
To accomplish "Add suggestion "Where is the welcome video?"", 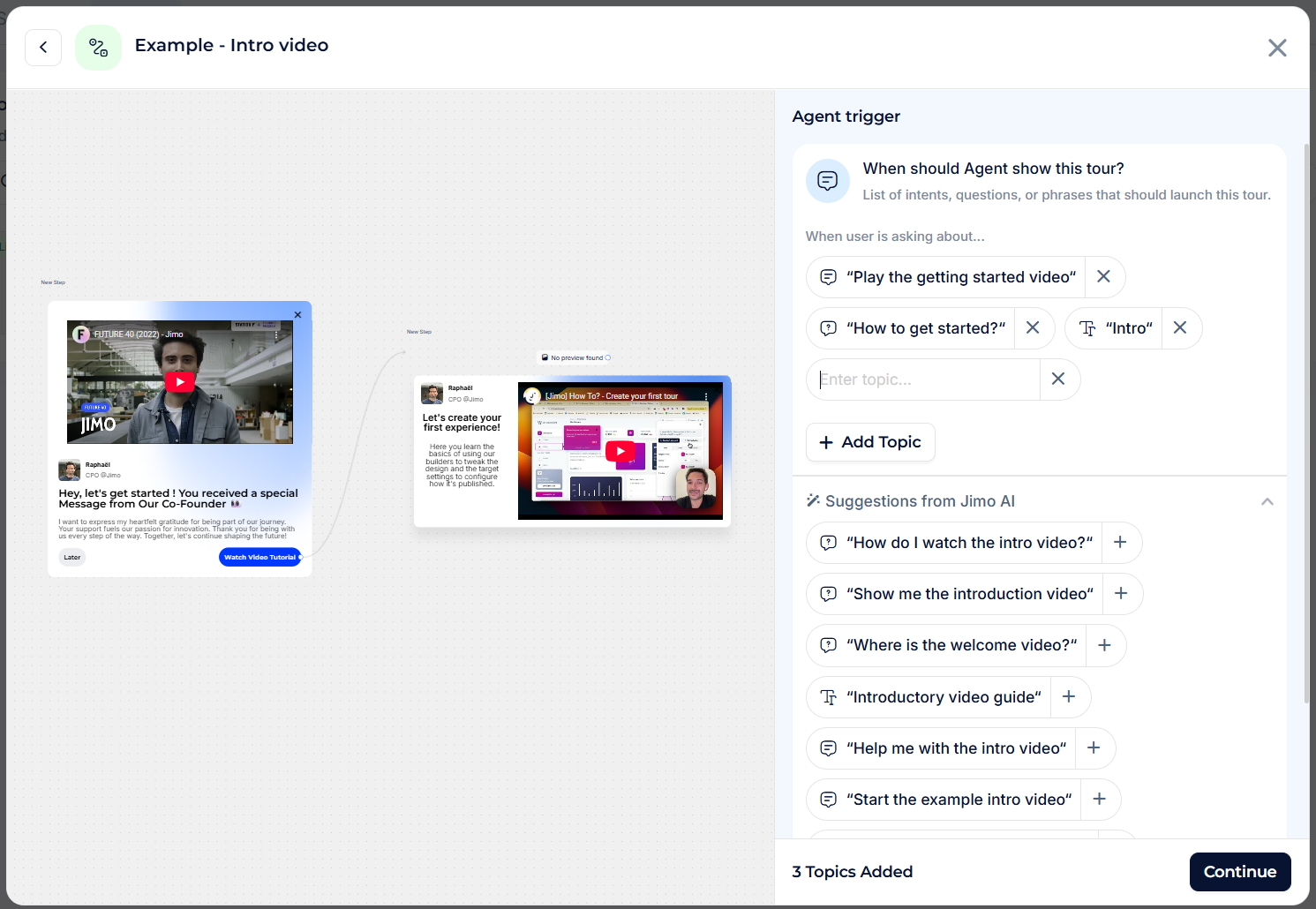I will 1104,645.
